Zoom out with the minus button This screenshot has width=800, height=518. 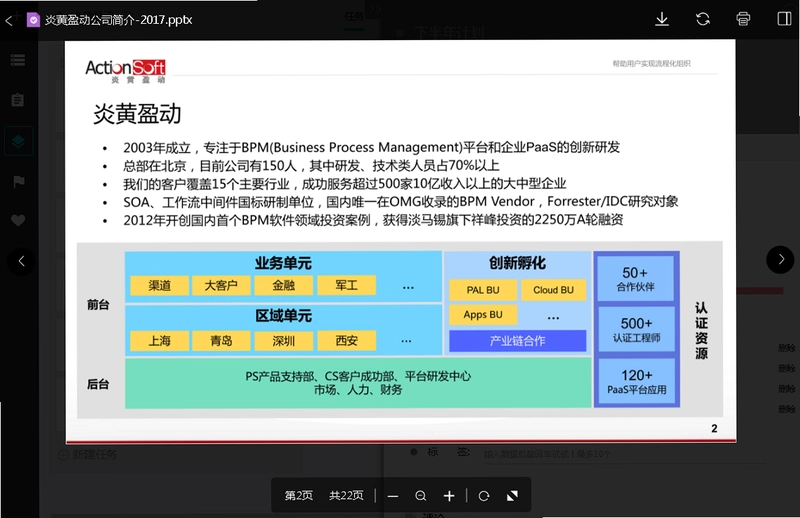392,496
